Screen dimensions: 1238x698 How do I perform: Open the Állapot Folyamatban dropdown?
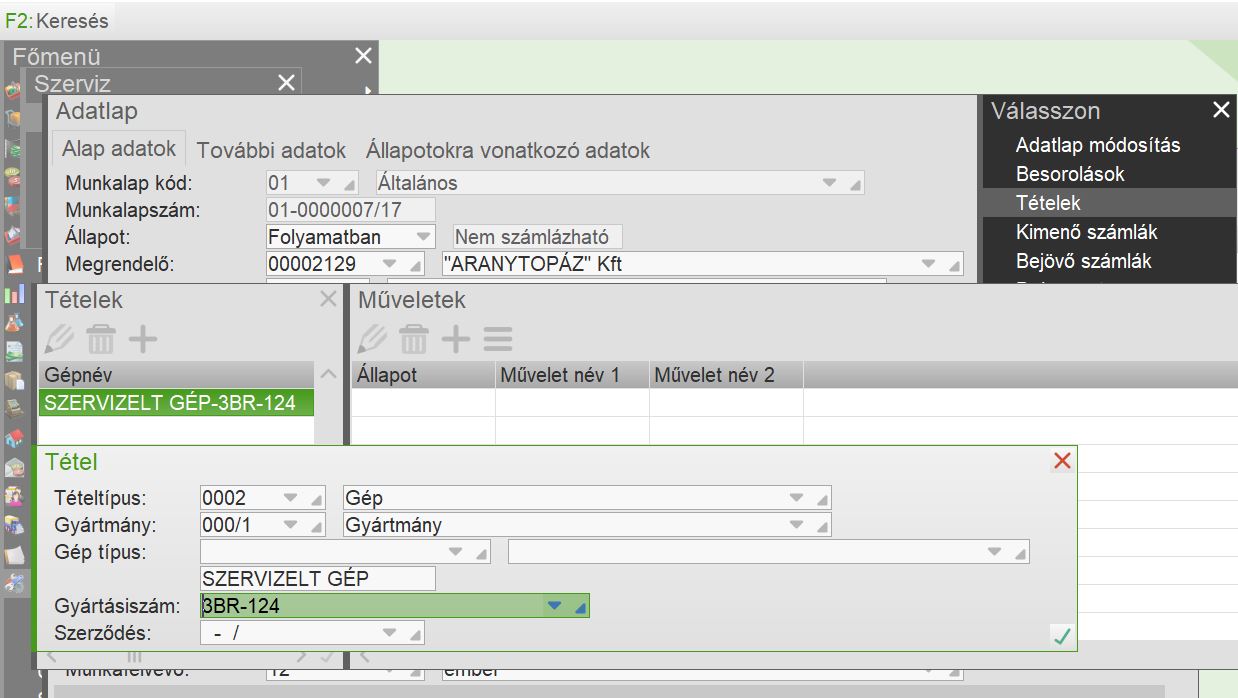(424, 237)
